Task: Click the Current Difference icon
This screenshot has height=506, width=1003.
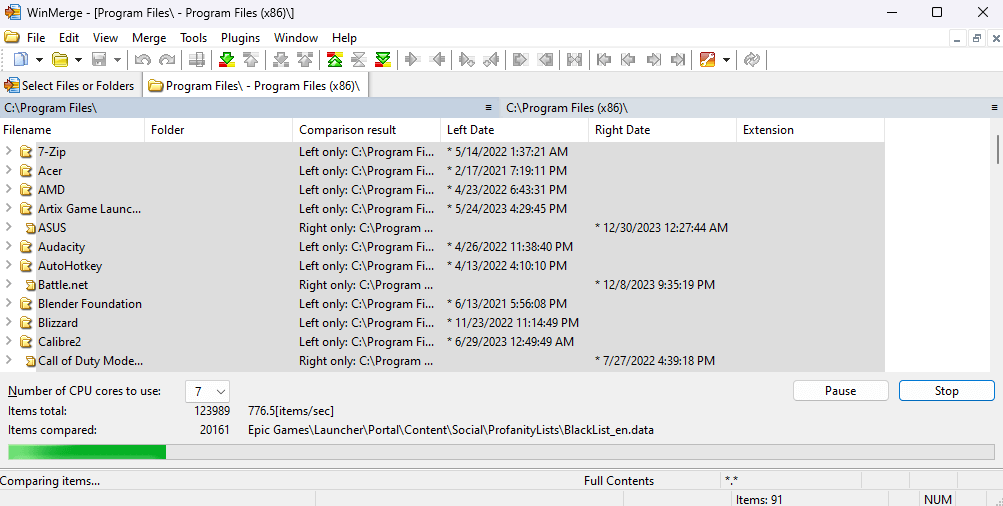Action: pos(359,60)
